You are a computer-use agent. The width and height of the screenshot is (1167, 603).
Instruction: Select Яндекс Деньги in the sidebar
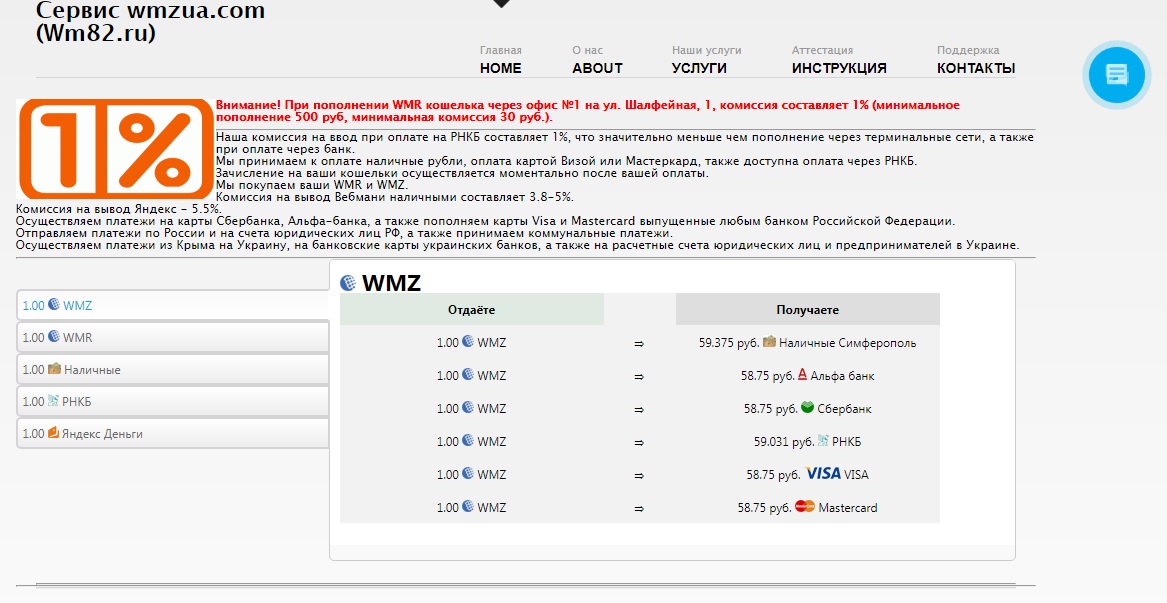point(172,434)
